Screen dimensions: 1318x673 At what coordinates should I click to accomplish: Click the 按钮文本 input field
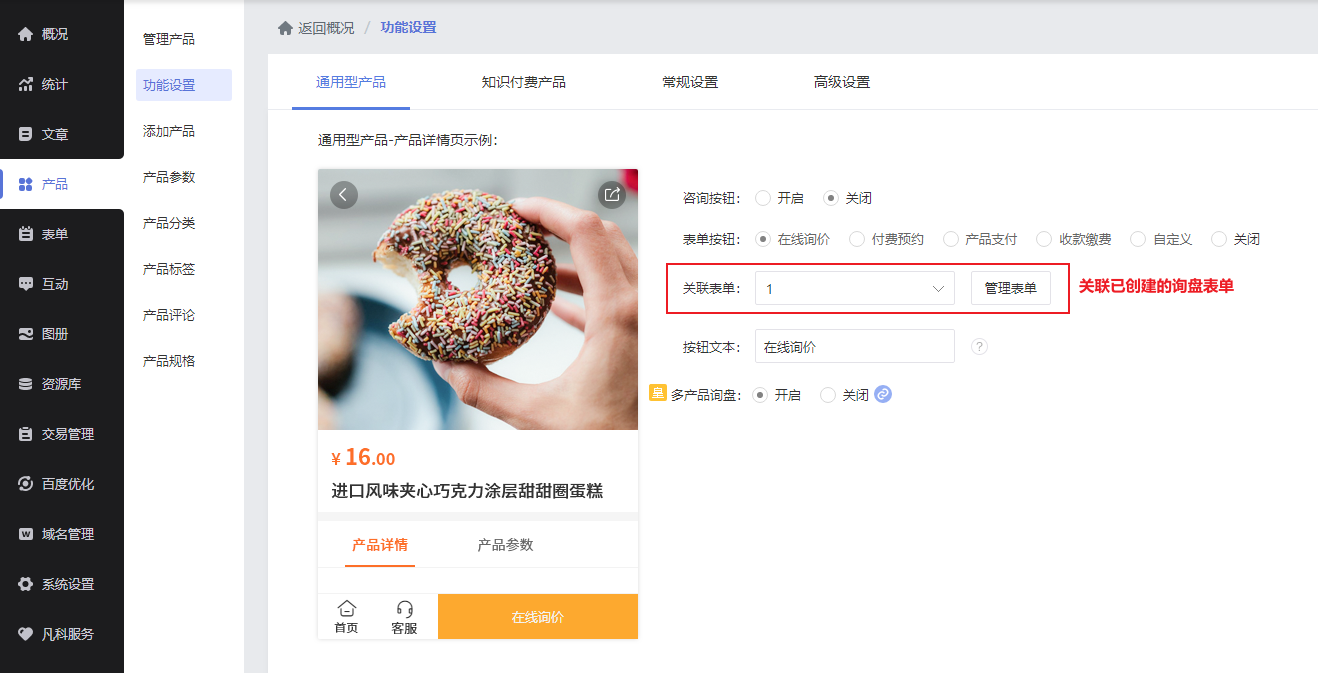tap(855, 347)
